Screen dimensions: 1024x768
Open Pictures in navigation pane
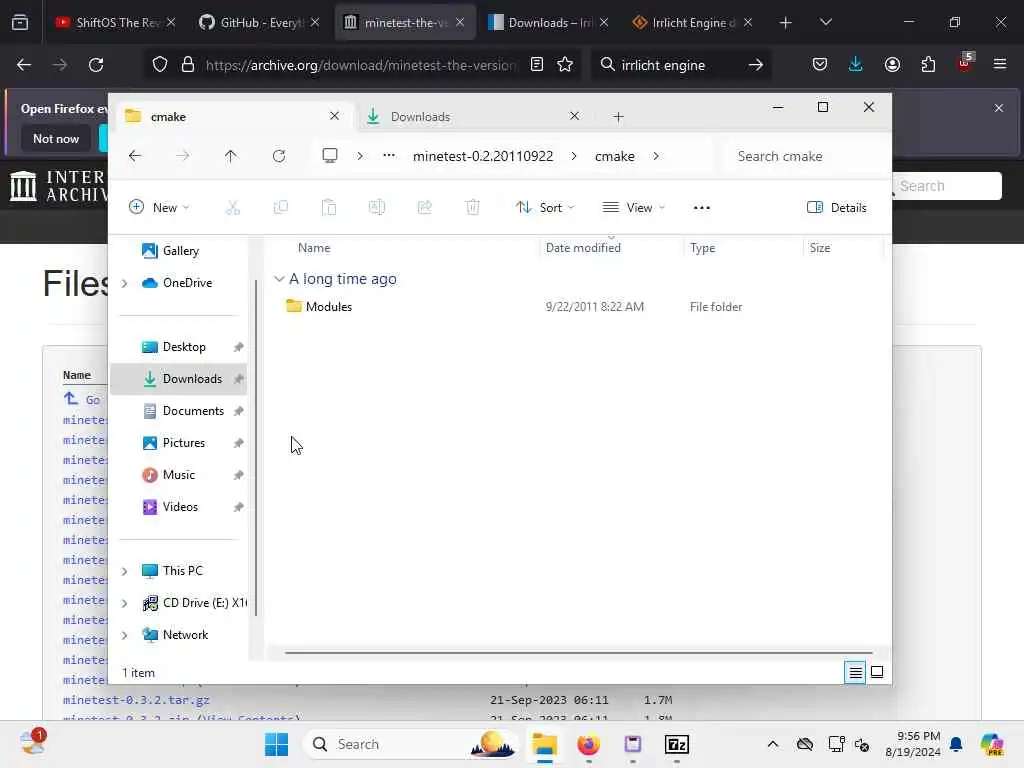tap(184, 443)
